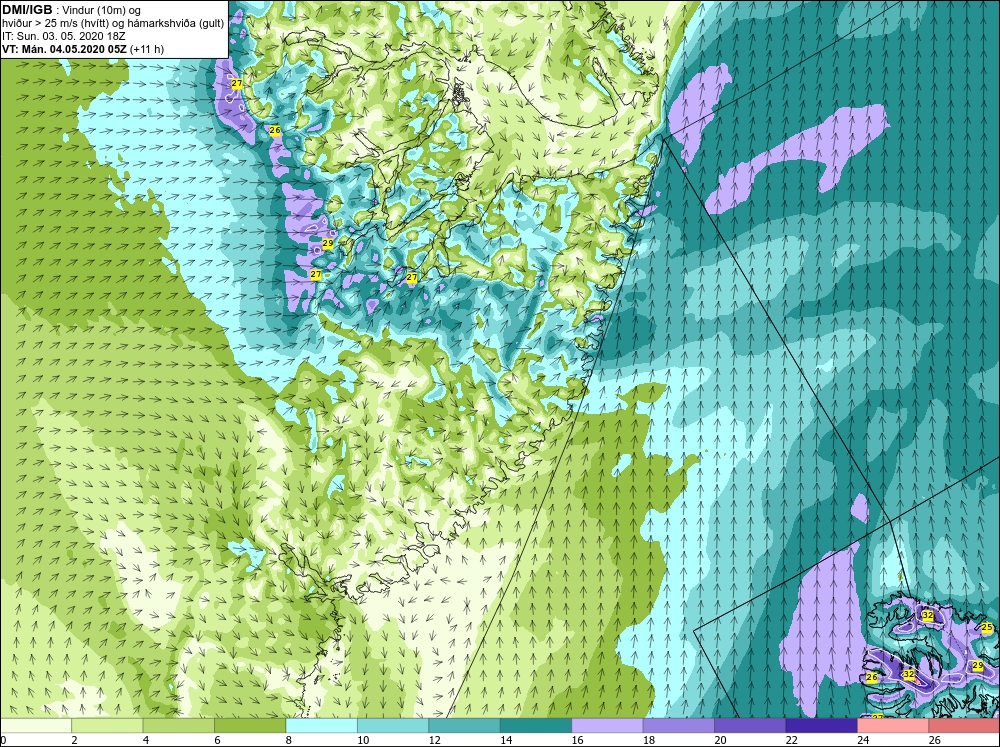Click the '(+11 h)' forecast offset text
Screen dimensions: 1000x747
[147, 49]
